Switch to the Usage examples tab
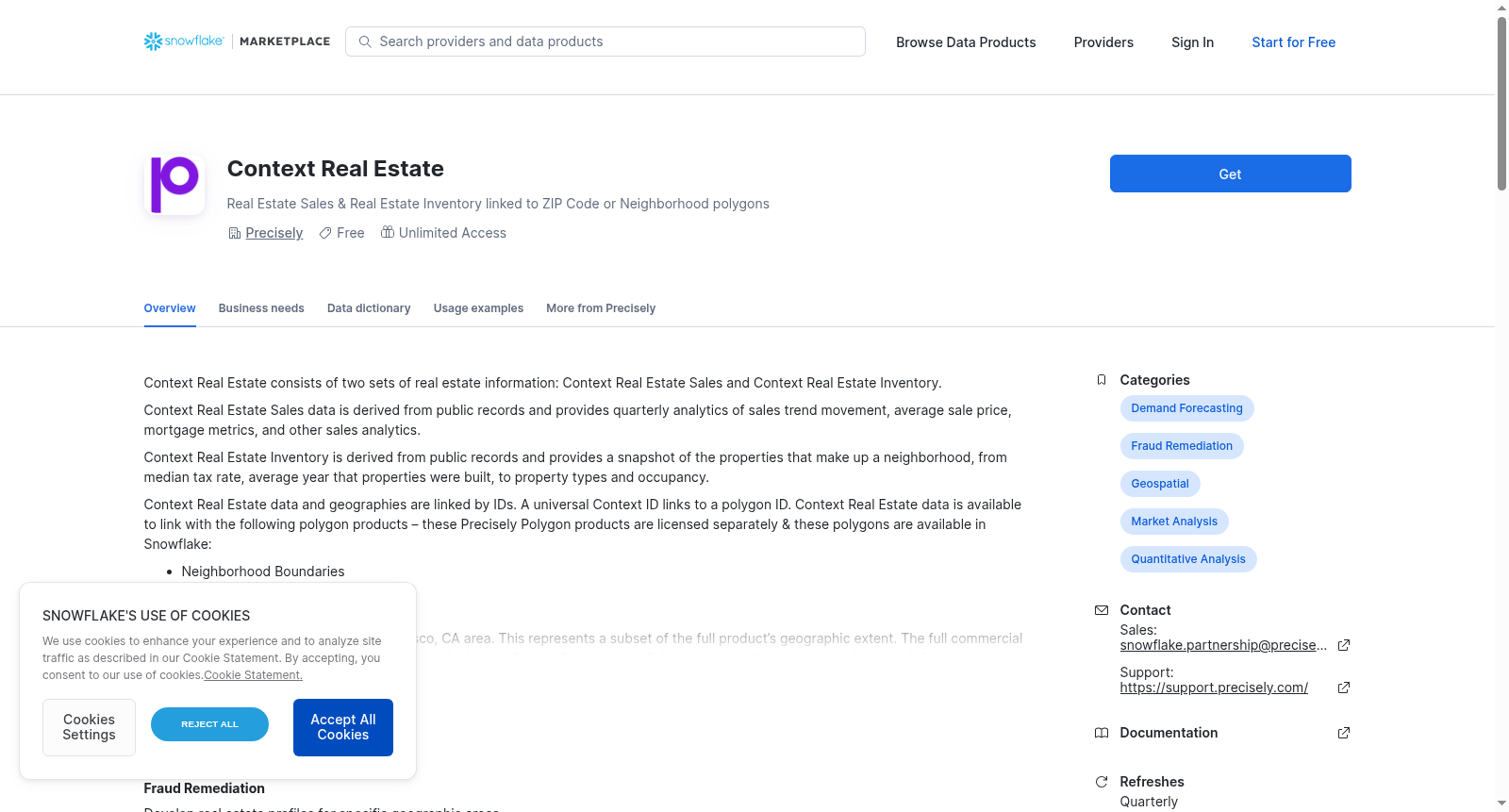The width and height of the screenshot is (1509, 812). click(478, 308)
